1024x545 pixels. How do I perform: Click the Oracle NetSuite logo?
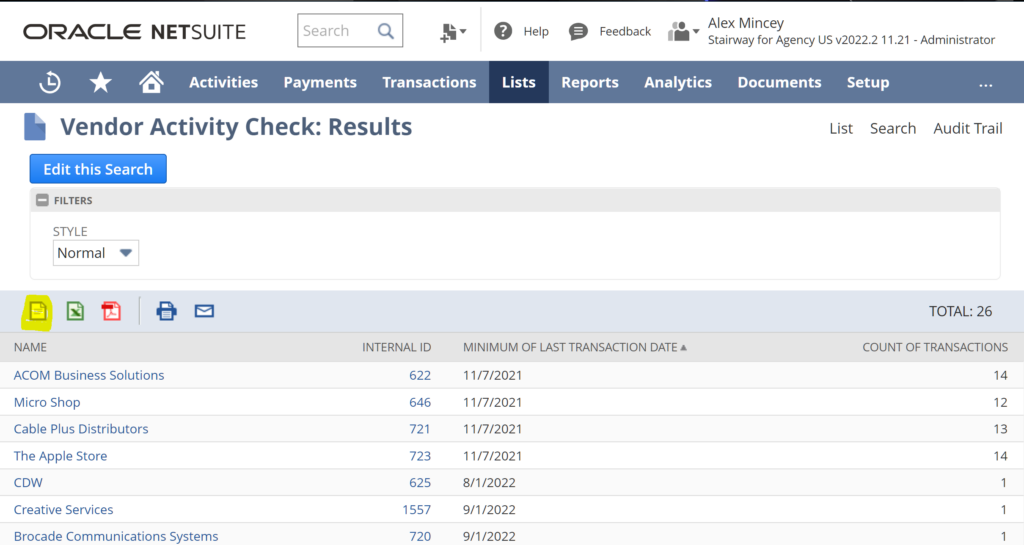point(135,32)
